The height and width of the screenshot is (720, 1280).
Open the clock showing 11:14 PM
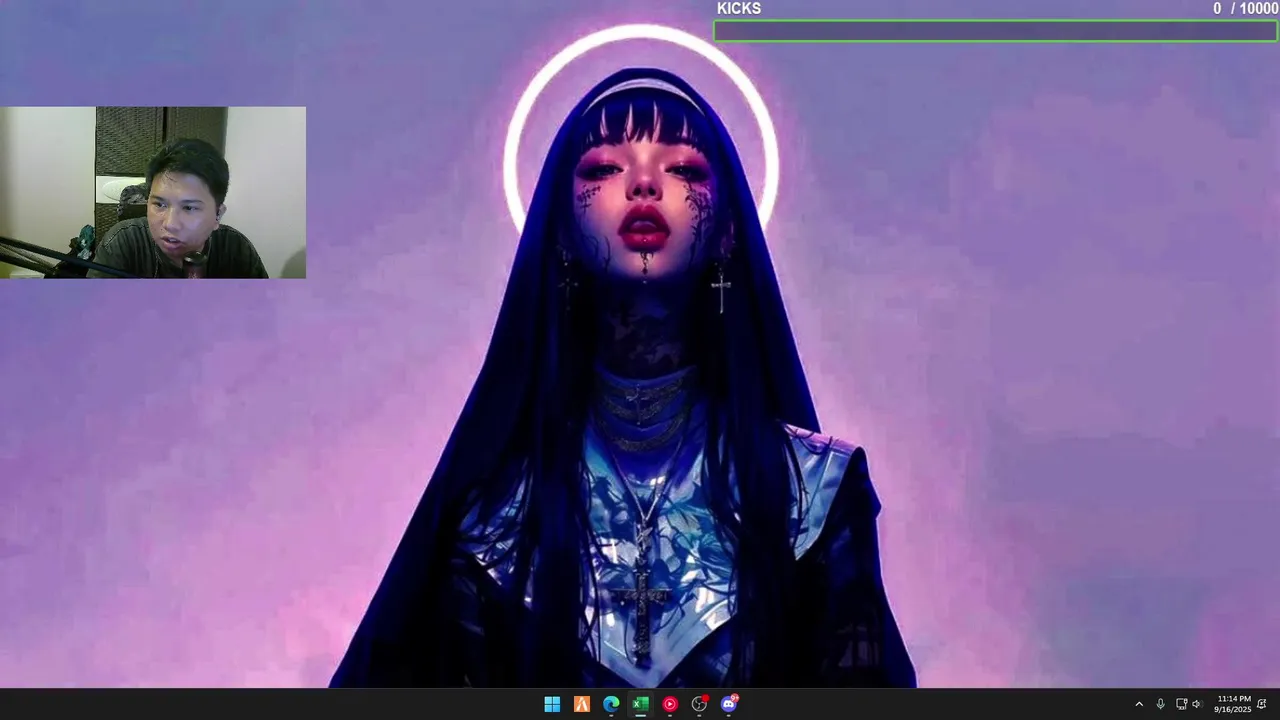(1233, 704)
